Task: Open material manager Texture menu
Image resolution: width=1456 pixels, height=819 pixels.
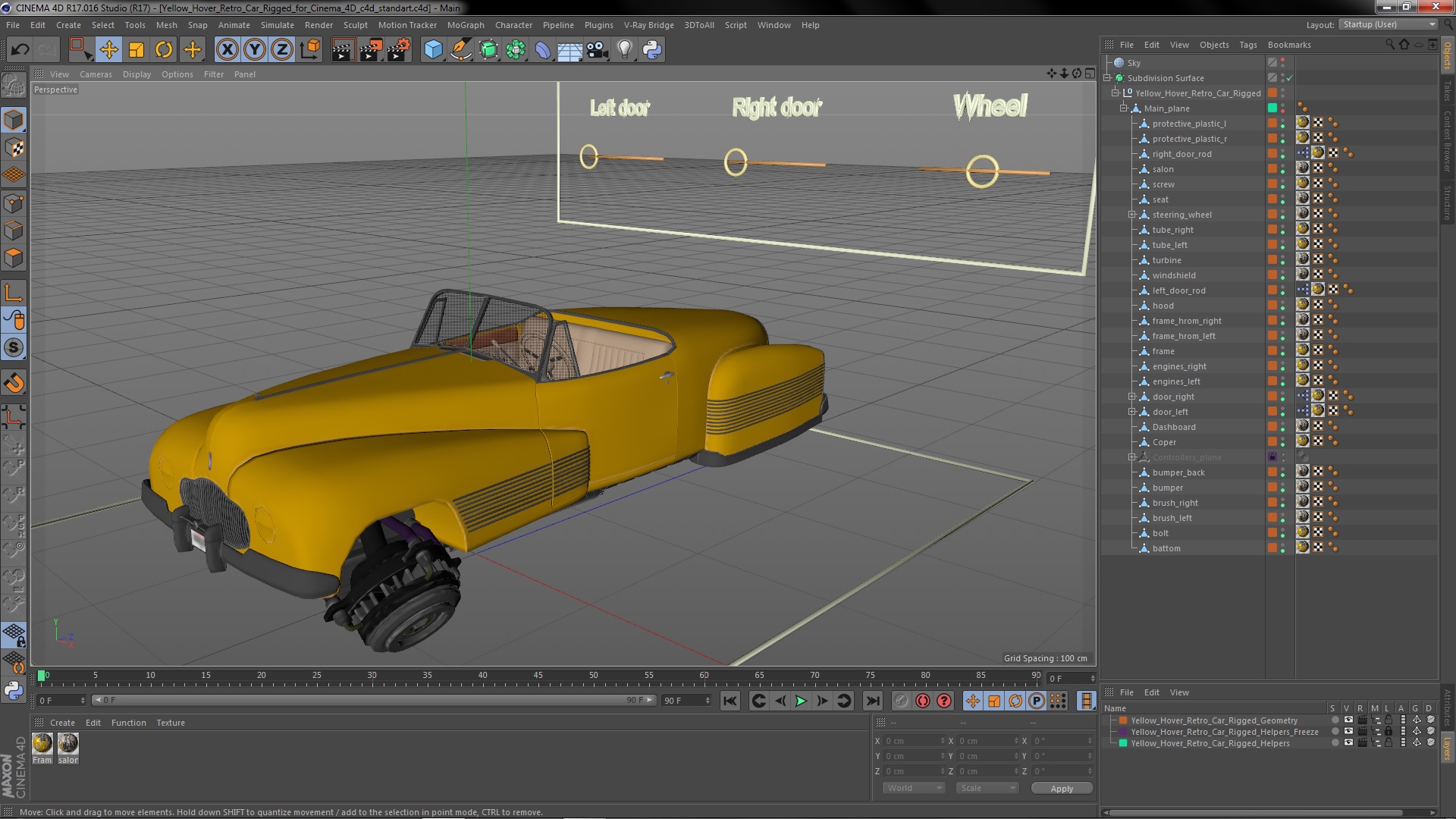Action: pyautogui.click(x=171, y=723)
